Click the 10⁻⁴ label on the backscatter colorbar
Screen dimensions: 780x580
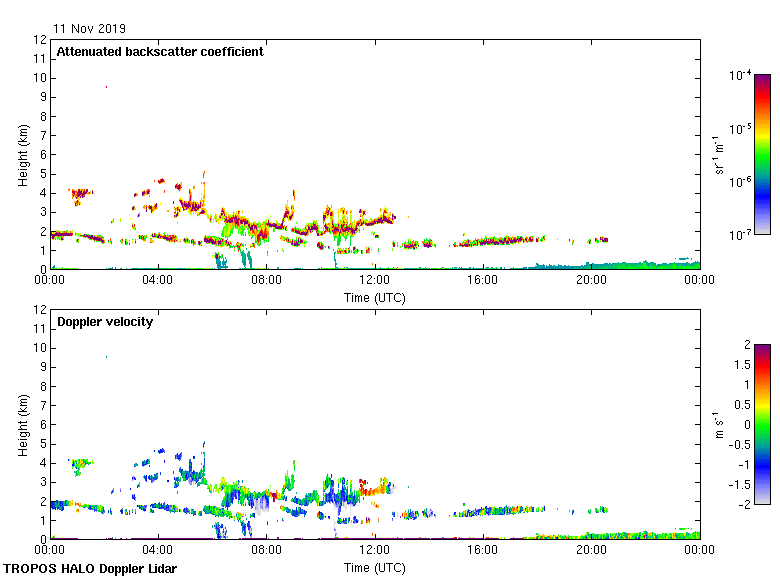(740, 76)
